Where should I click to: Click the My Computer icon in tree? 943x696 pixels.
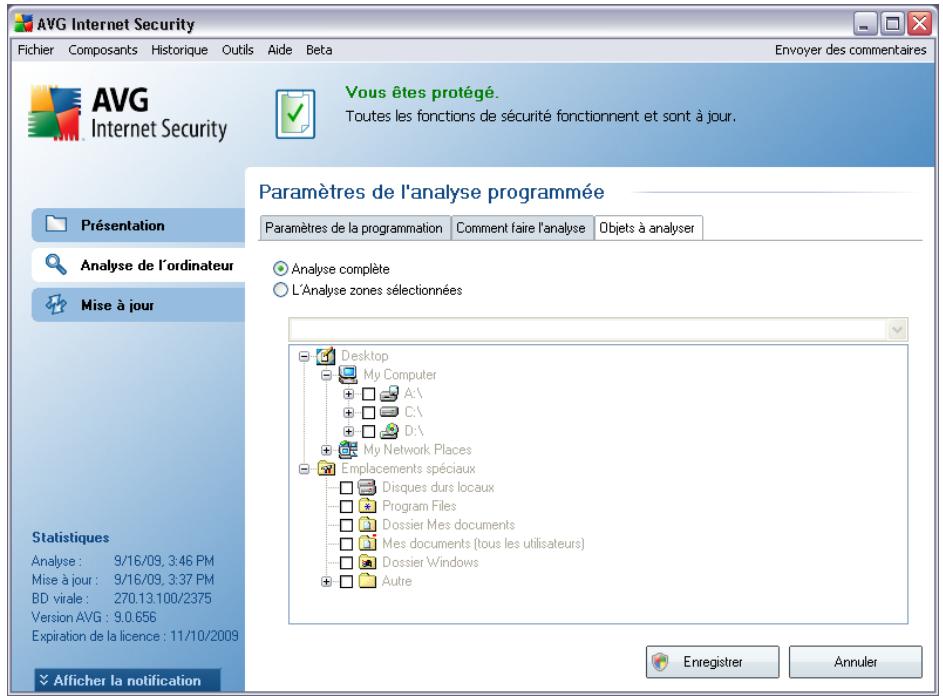[x=348, y=374]
